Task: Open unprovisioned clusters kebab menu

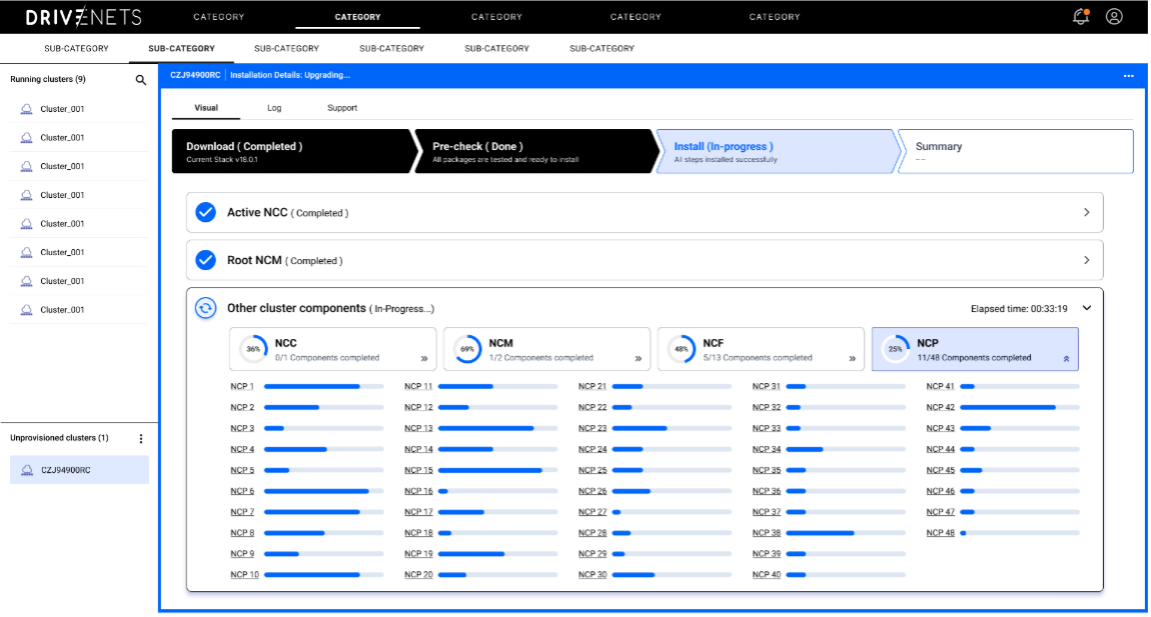Action: click(141, 438)
